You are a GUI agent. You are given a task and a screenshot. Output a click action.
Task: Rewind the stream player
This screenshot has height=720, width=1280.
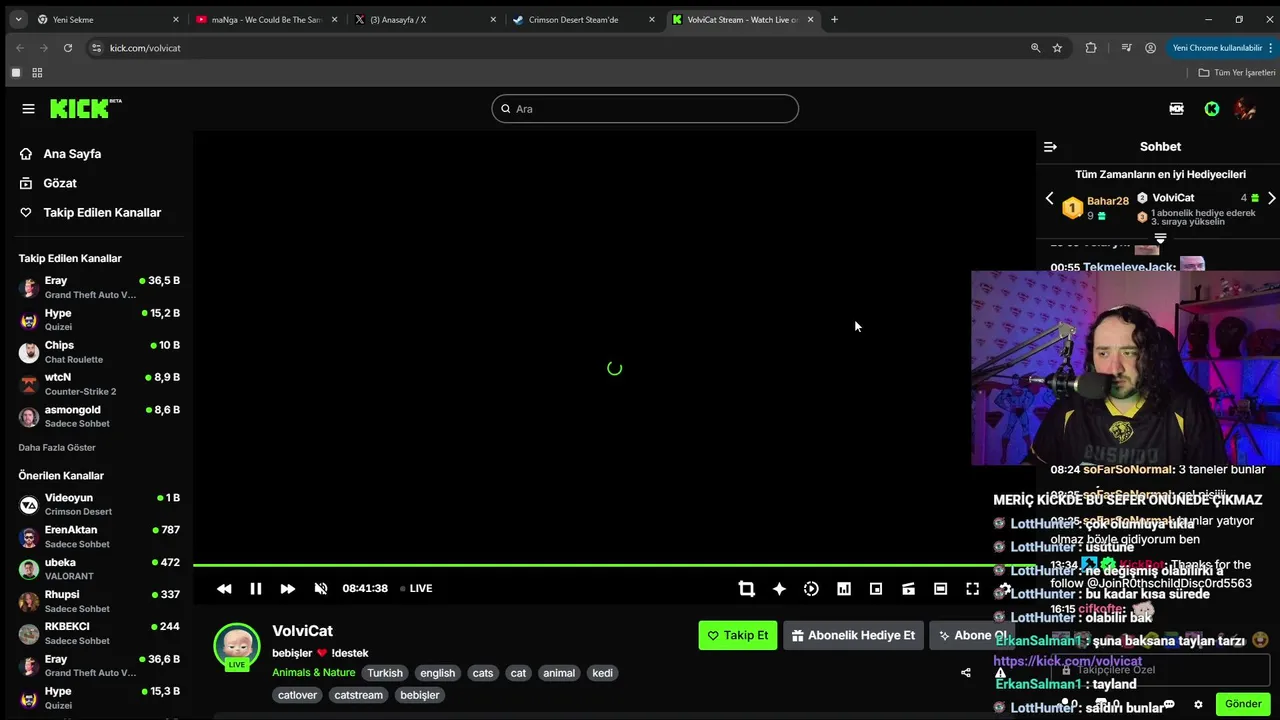[224, 589]
